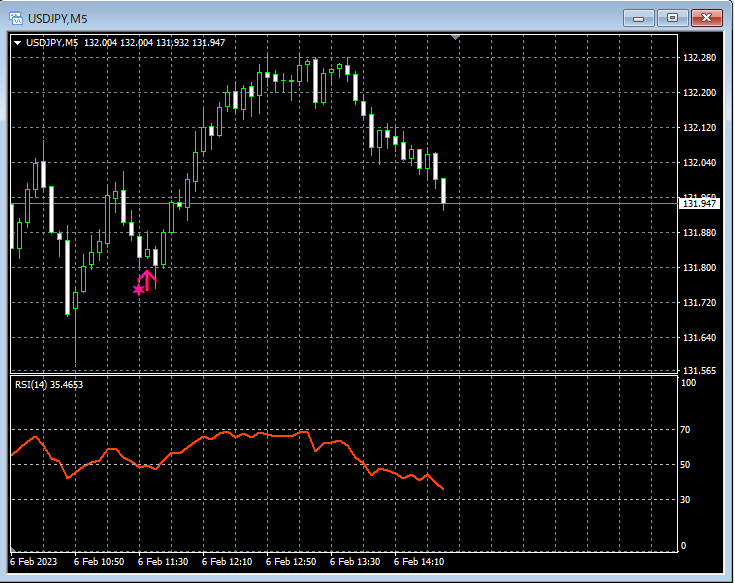Expand the chart dropdown triangle beside USDJPY,M5
This screenshot has width=735, height=583.
17,43
